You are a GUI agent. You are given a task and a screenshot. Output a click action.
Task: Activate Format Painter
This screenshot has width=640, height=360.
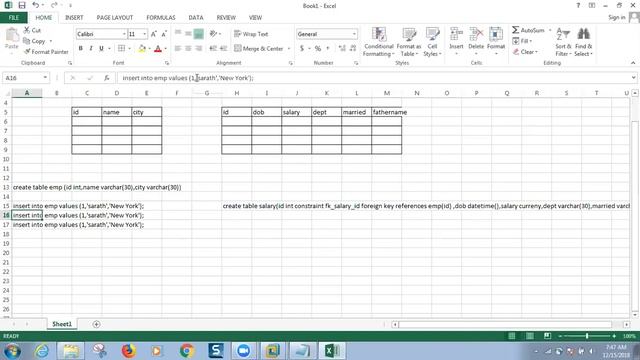coord(46,52)
